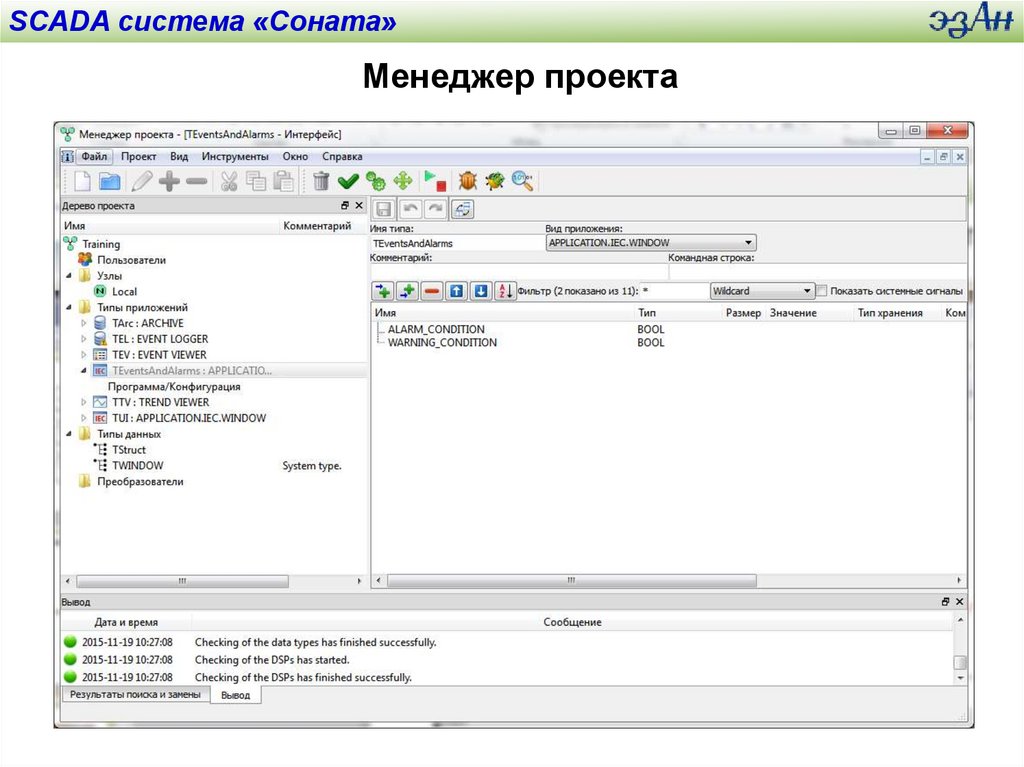Collapse the Типы данных tree folder
The image size is (1024, 767).
tap(69, 435)
